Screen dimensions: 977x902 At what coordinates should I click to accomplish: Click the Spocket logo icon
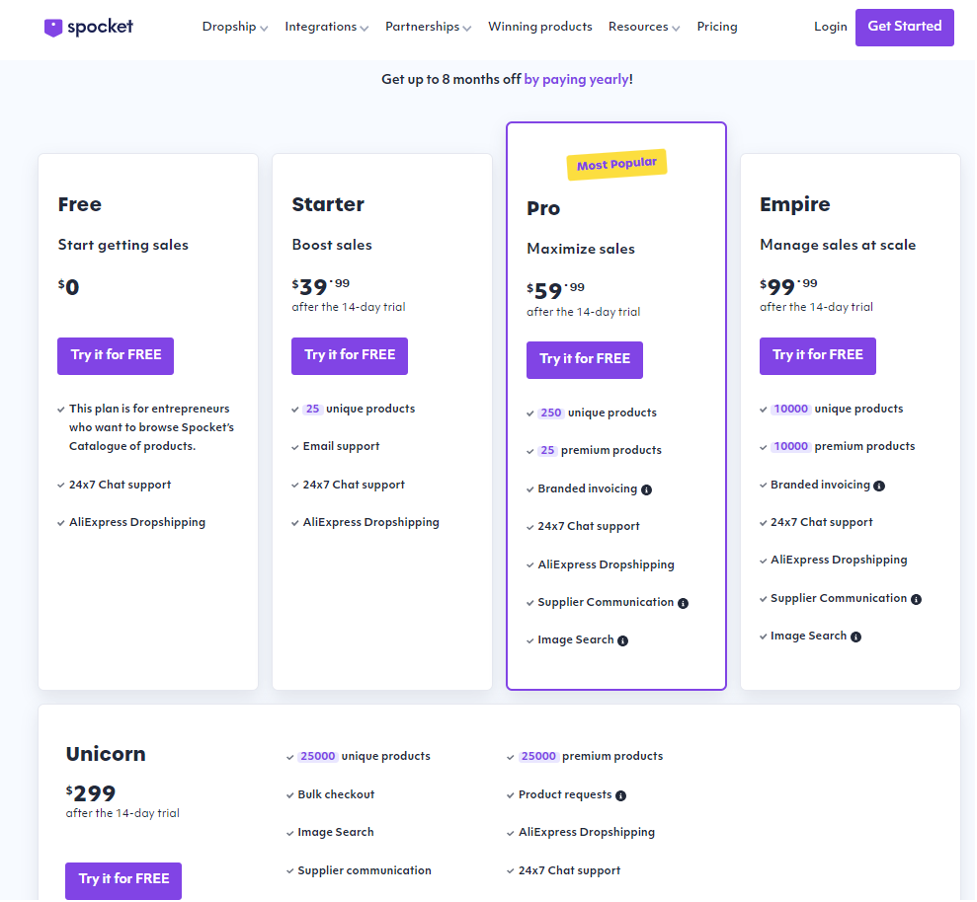(x=53, y=28)
